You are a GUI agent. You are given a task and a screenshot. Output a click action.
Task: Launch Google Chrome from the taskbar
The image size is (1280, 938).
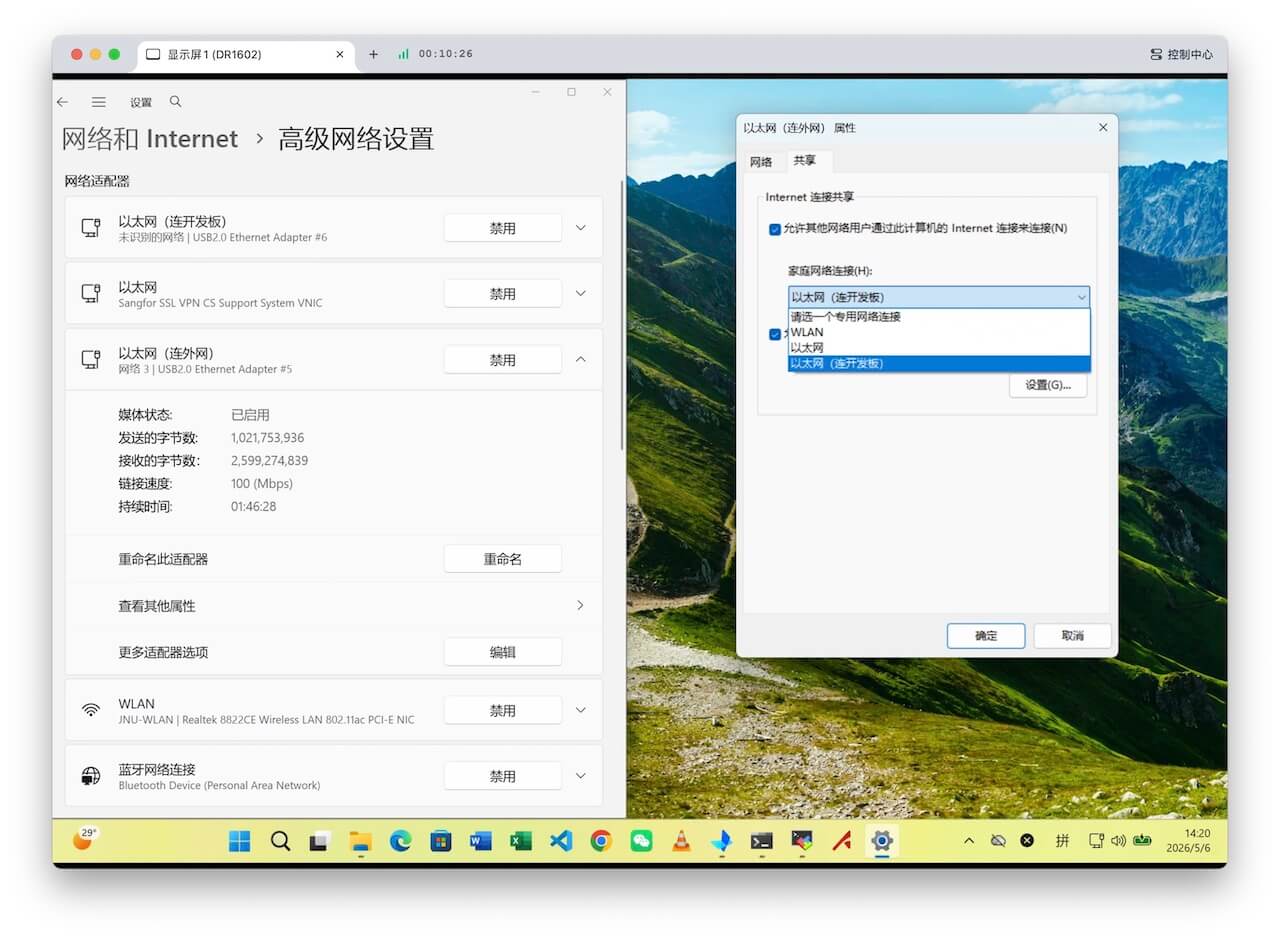click(x=601, y=841)
